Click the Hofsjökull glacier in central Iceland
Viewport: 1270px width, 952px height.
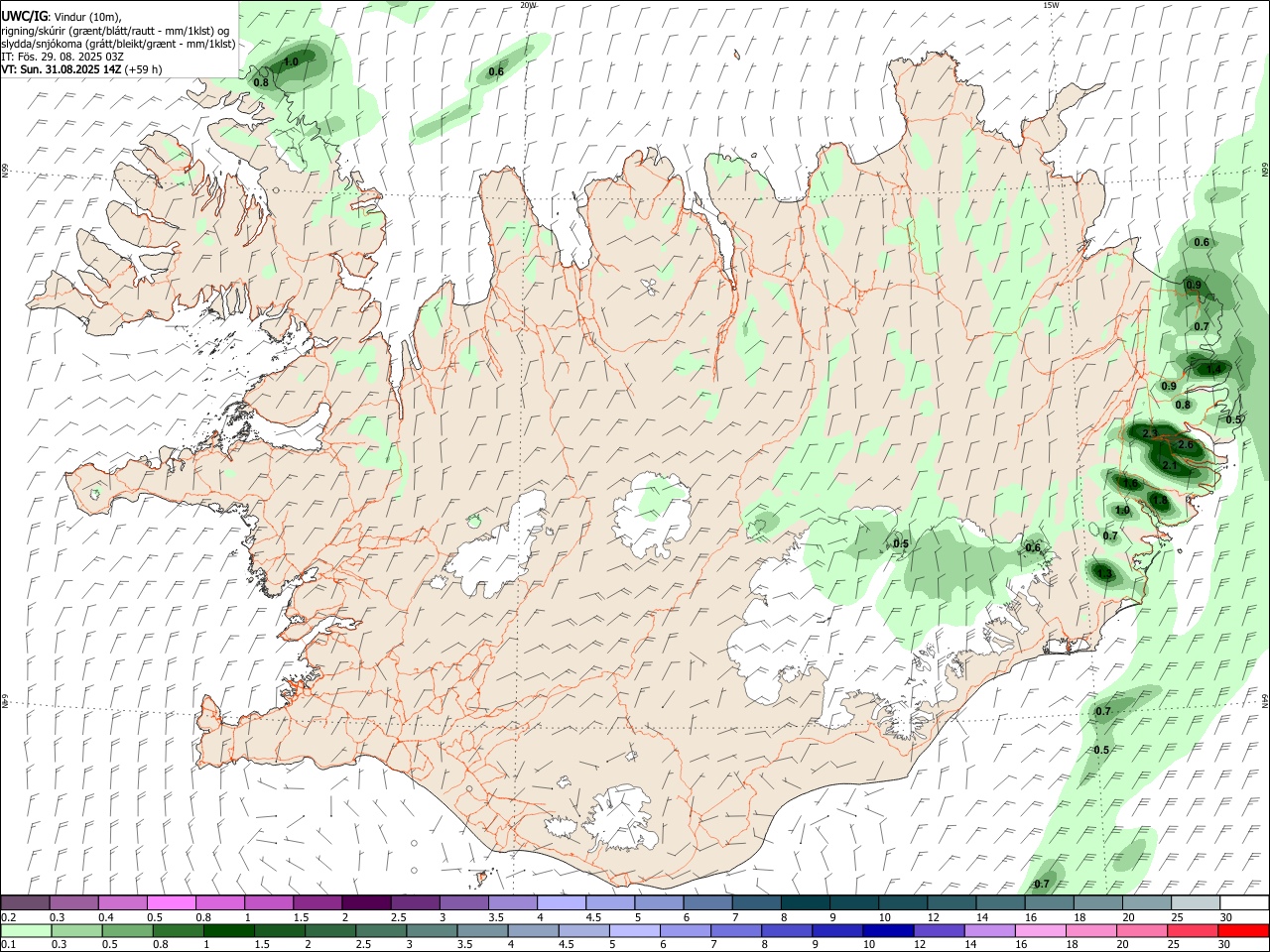tap(652, 515)
